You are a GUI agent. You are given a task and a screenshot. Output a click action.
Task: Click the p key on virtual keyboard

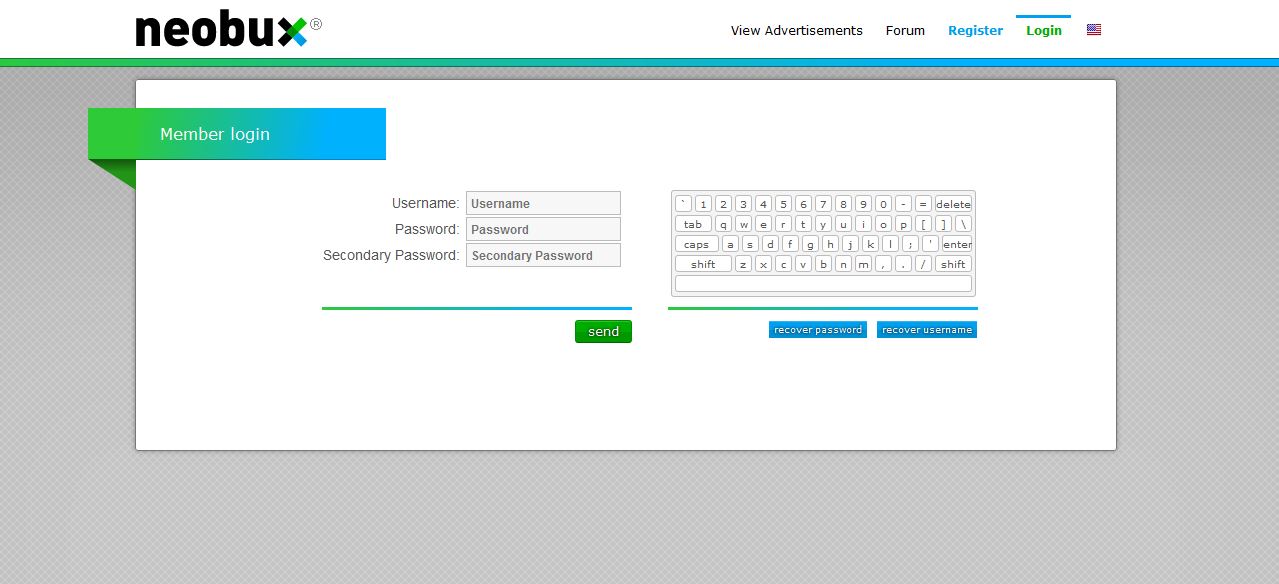click(x=904, y=224)
